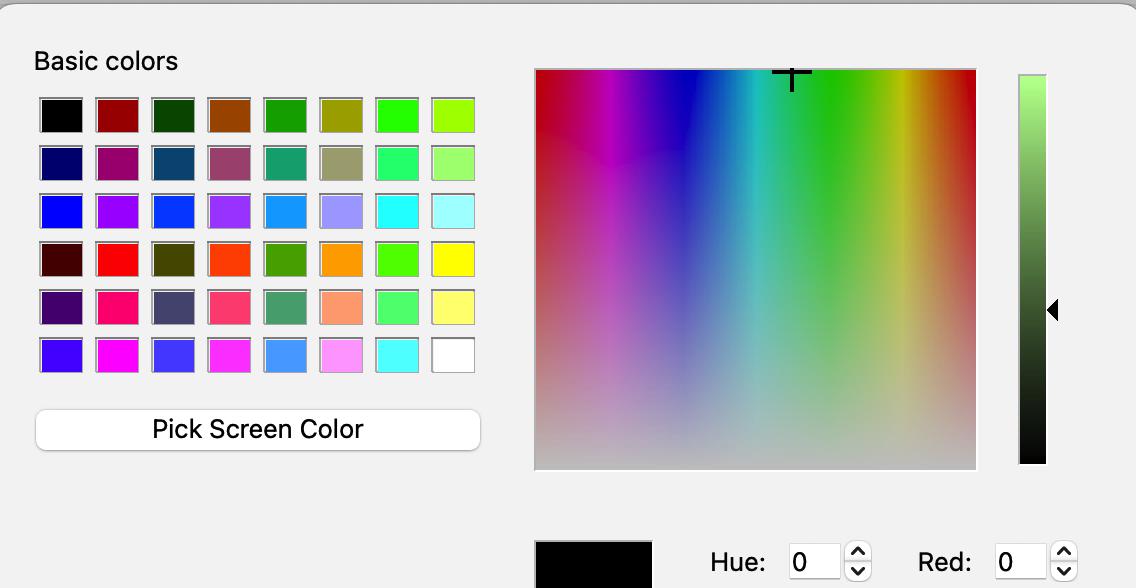Screen dimensions: 1136x588
Task: Select the dark red swatch in top row
Action: (117, 116)
